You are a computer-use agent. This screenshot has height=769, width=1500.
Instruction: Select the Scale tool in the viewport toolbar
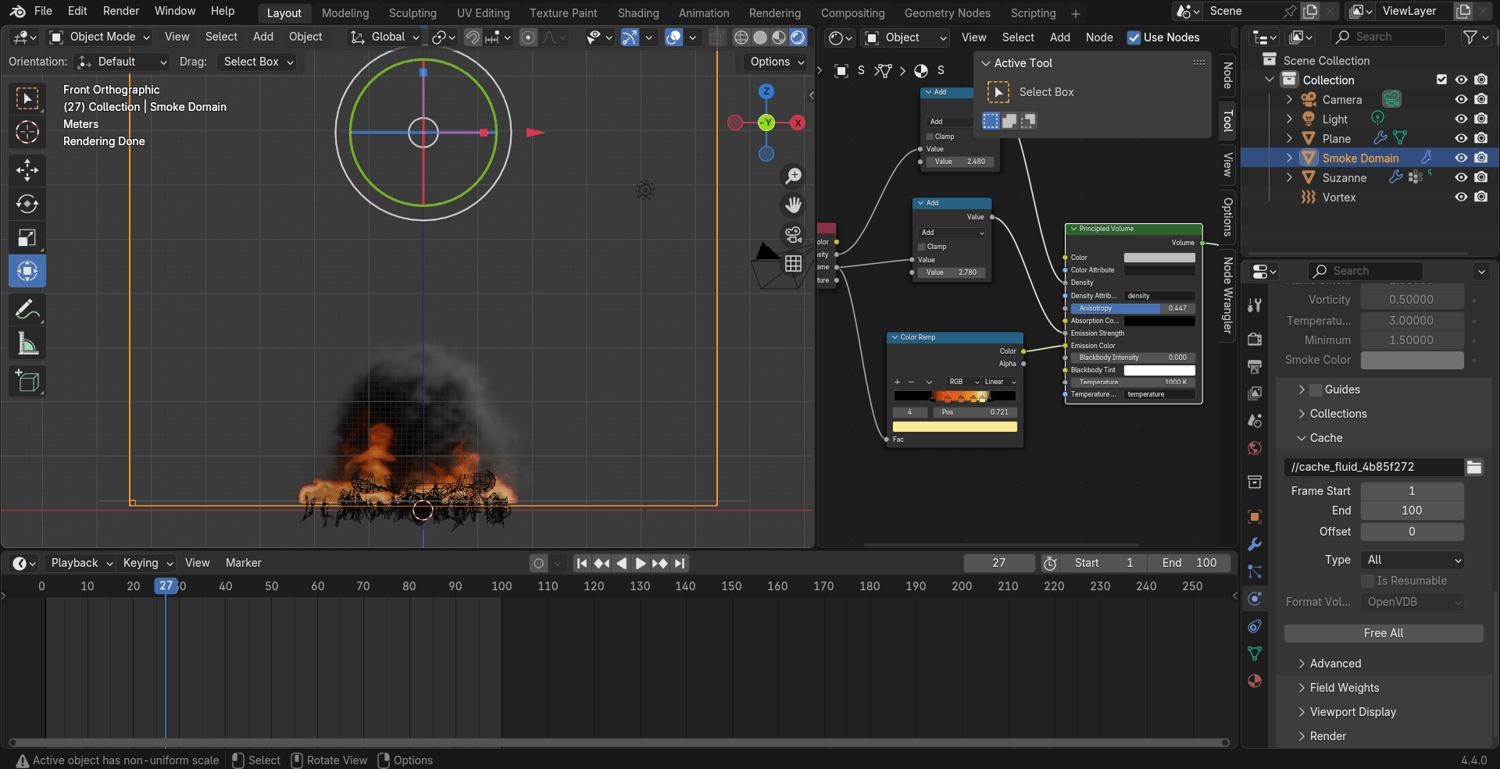coord(27,238)
